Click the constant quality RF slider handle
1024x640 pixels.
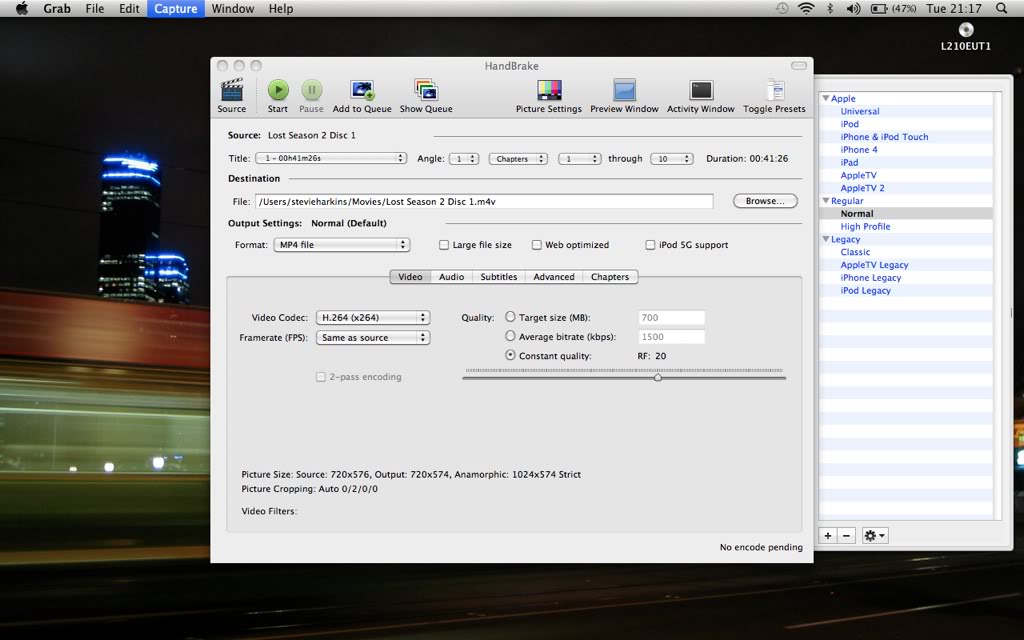click(658, 377)
